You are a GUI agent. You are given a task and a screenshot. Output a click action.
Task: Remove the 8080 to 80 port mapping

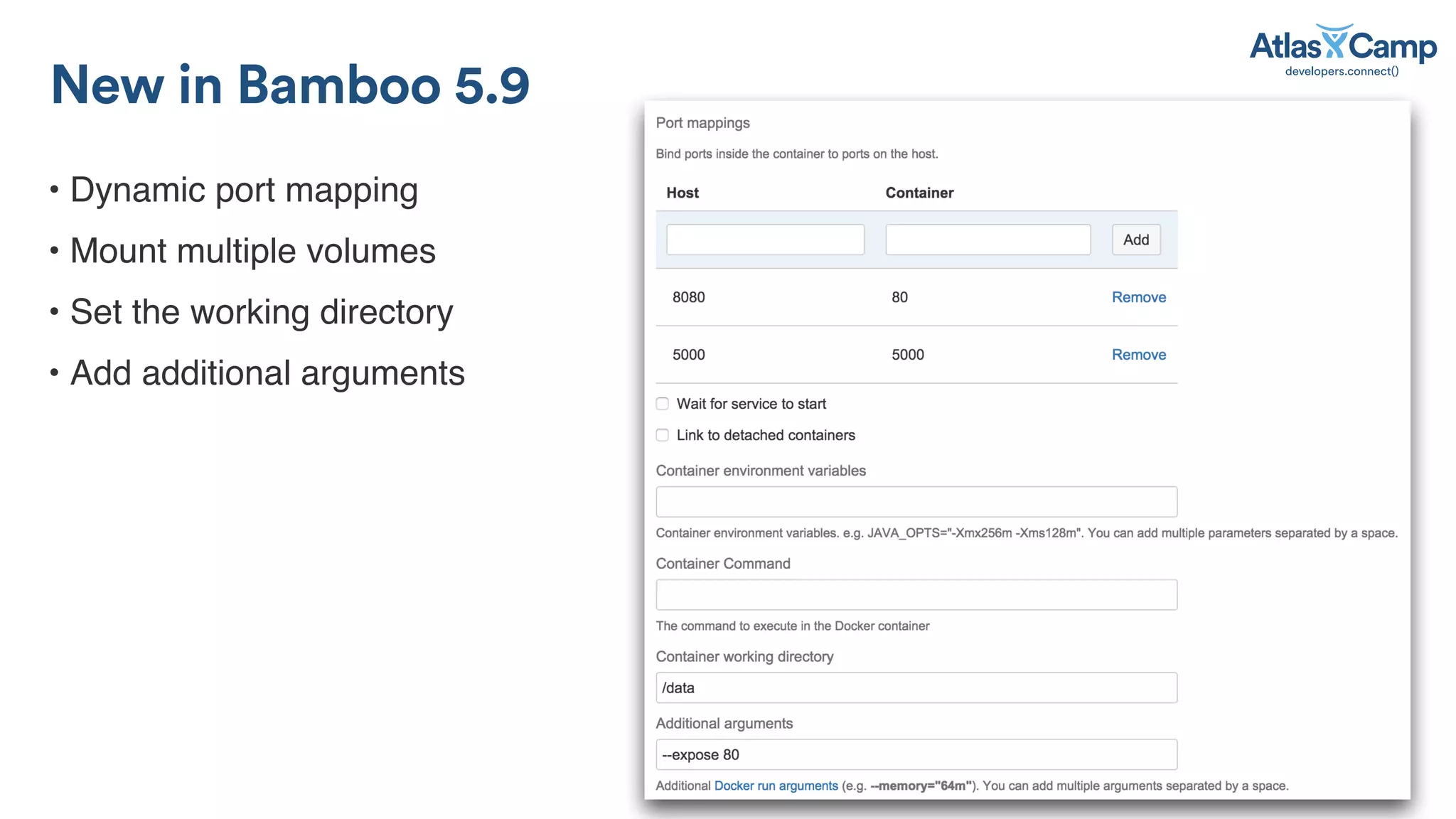tap(1138, 297)
